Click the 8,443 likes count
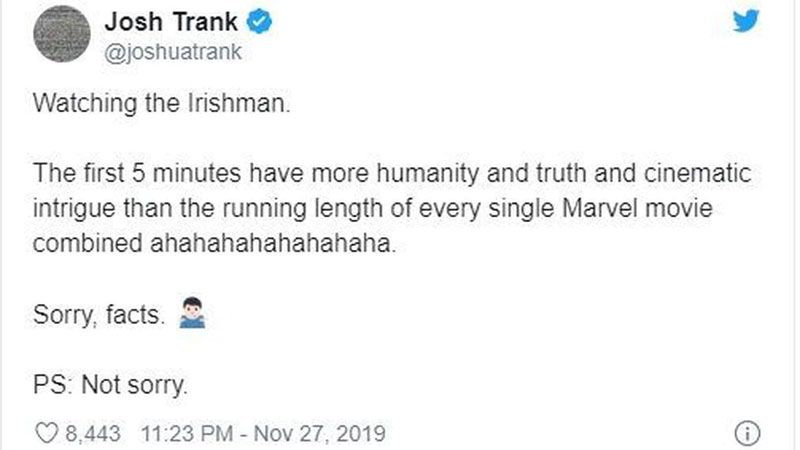Image resolution: width=800 pixels, height=450 pixels. click(x=92, y=434)
